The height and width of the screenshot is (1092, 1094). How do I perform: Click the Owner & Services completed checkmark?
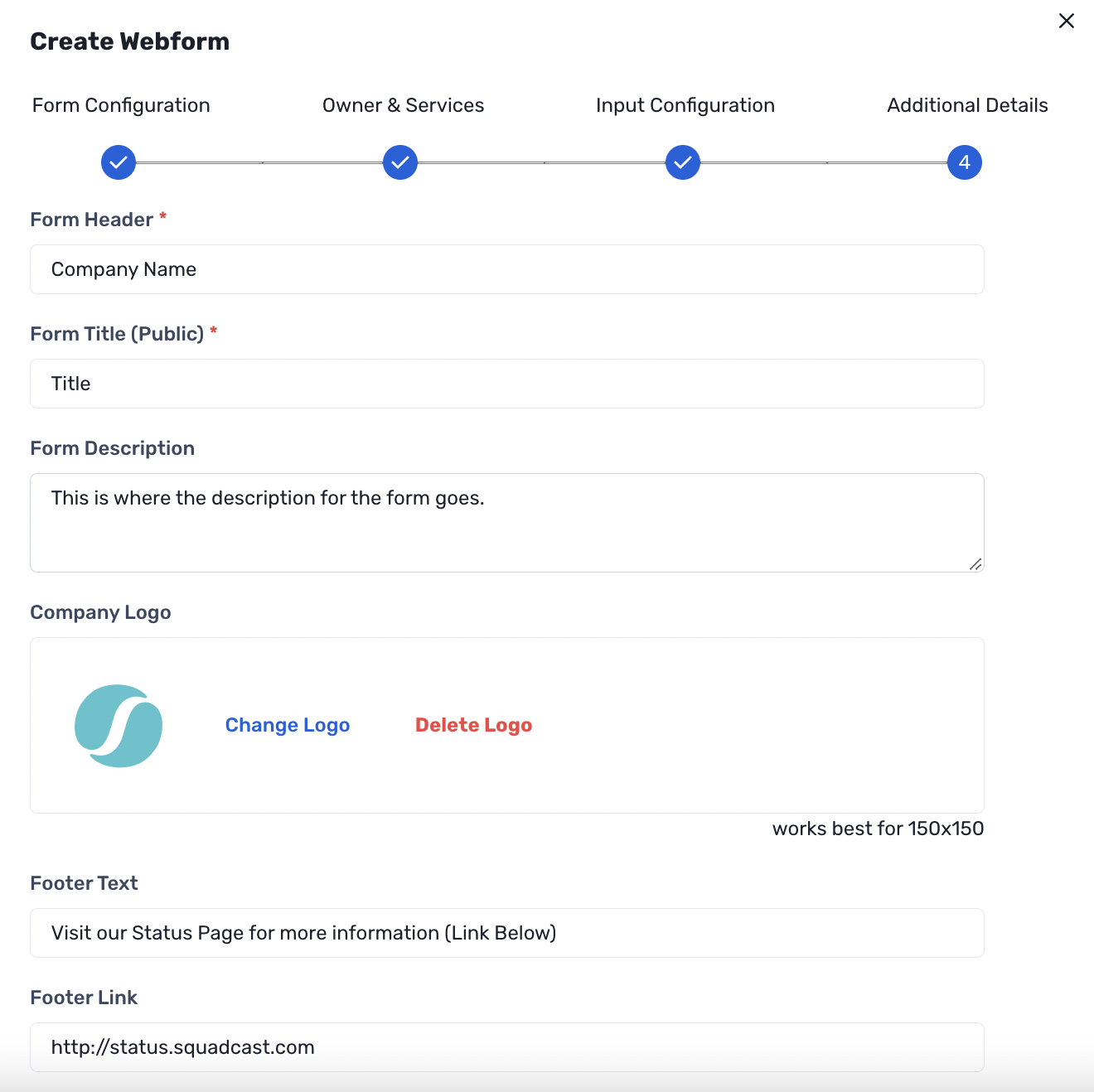pyautogui.click(x=400, y=162)
